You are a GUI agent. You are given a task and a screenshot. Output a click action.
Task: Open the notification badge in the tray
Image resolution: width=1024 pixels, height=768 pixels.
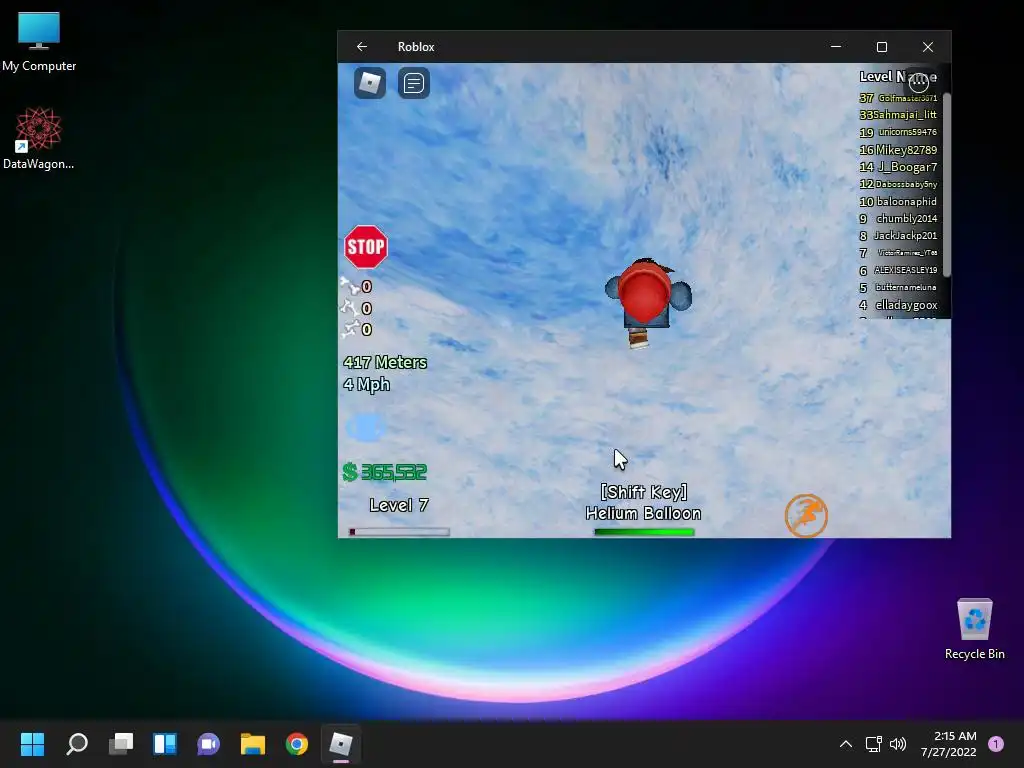click(996, 744)
